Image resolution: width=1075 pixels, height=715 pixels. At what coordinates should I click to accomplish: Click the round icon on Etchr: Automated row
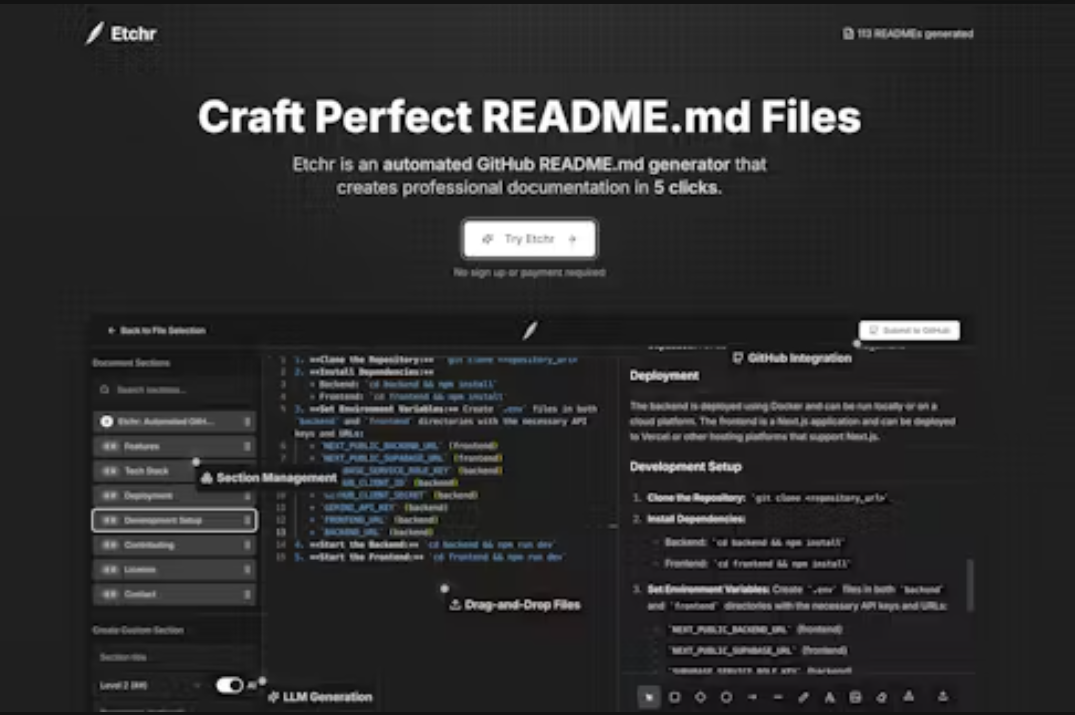(x=106, y=422)
